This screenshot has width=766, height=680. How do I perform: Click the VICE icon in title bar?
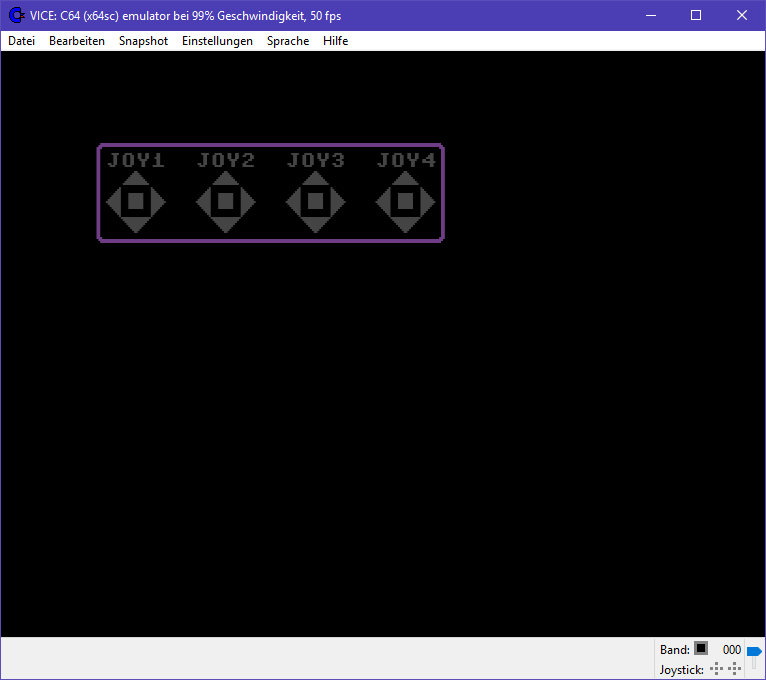[16, 15]
